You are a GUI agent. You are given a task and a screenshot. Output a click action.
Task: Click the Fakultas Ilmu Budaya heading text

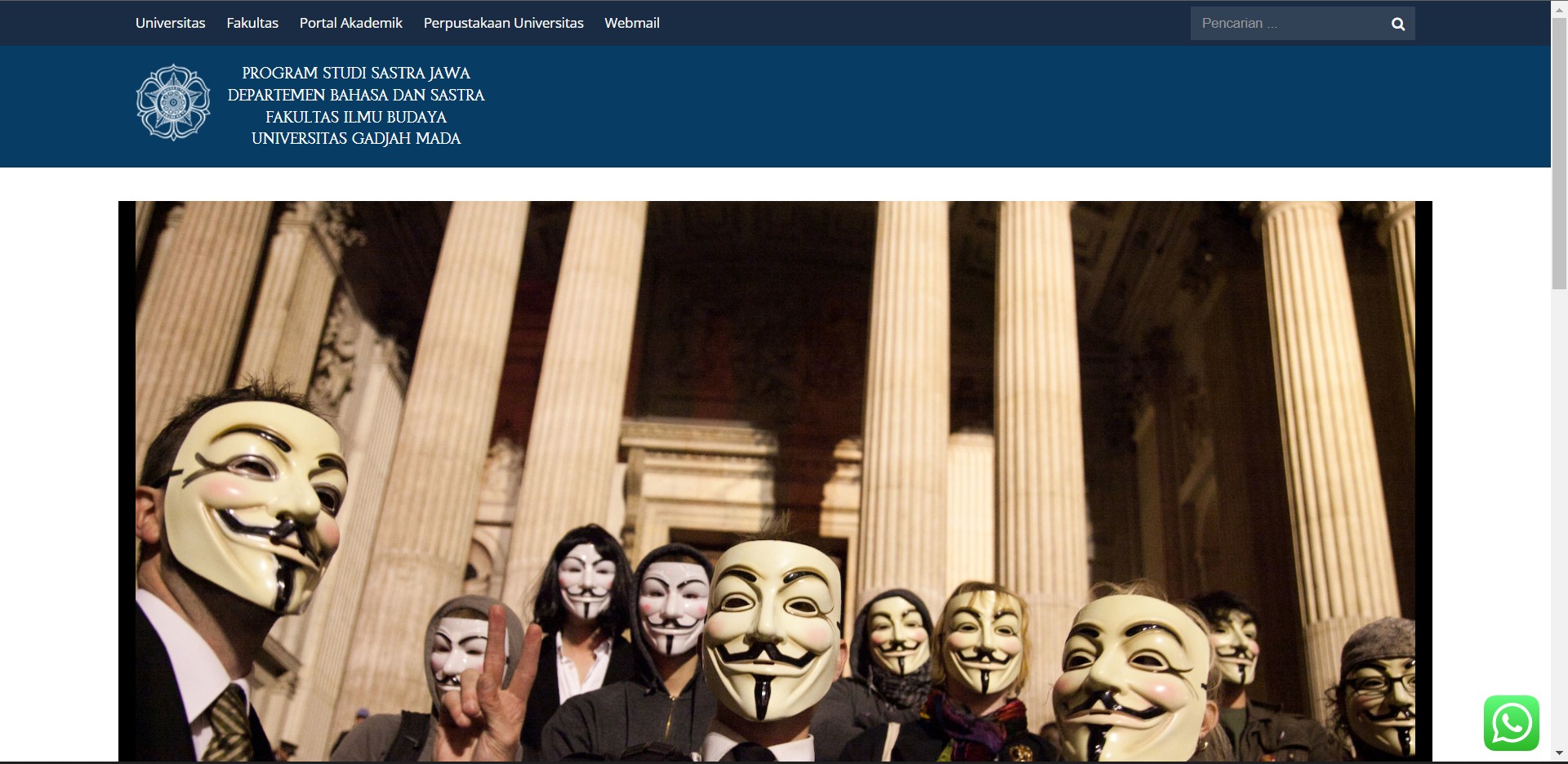pyautogui.click(x=356, y=117)
